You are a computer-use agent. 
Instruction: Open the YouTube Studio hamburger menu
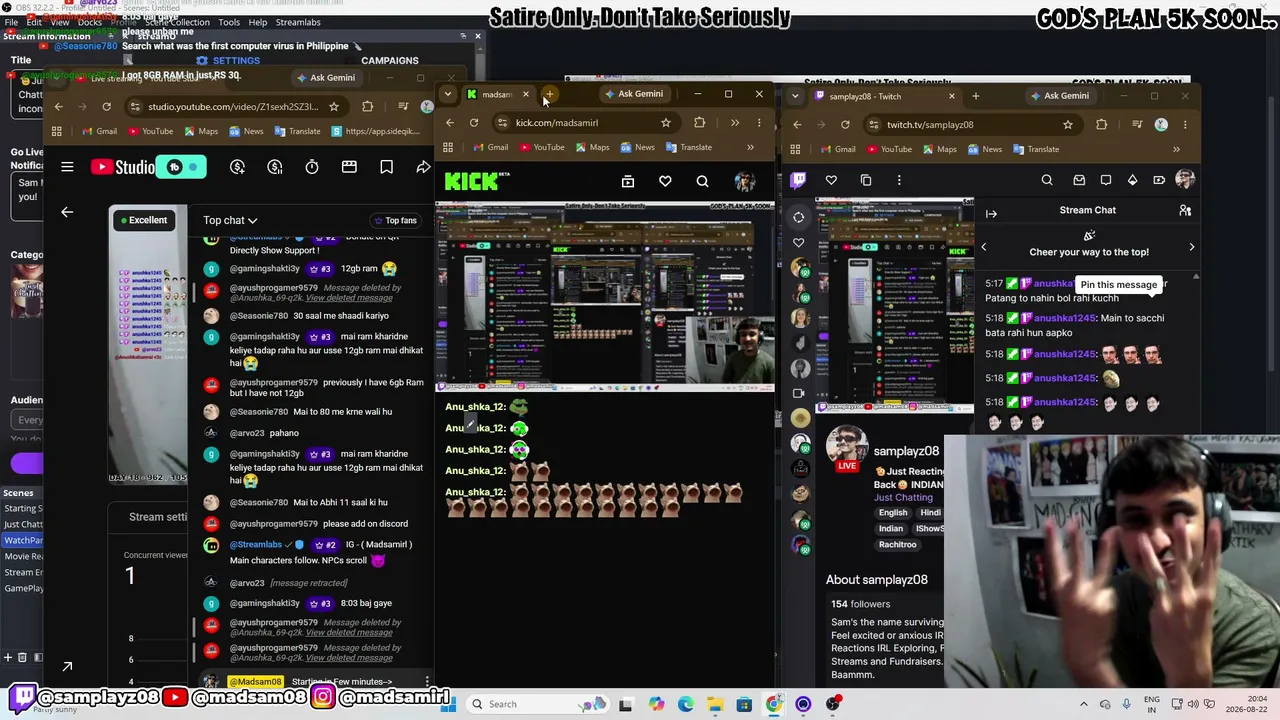tap(67, 167)
